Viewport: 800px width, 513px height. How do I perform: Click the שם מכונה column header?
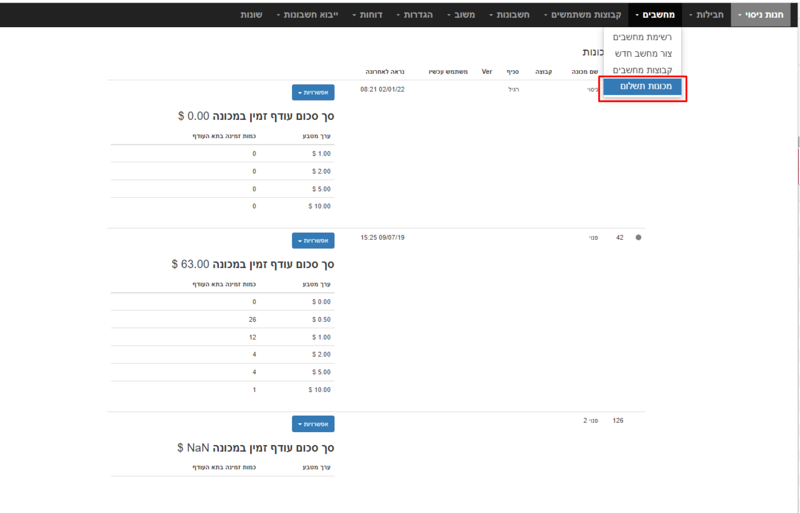click(585, 71)
